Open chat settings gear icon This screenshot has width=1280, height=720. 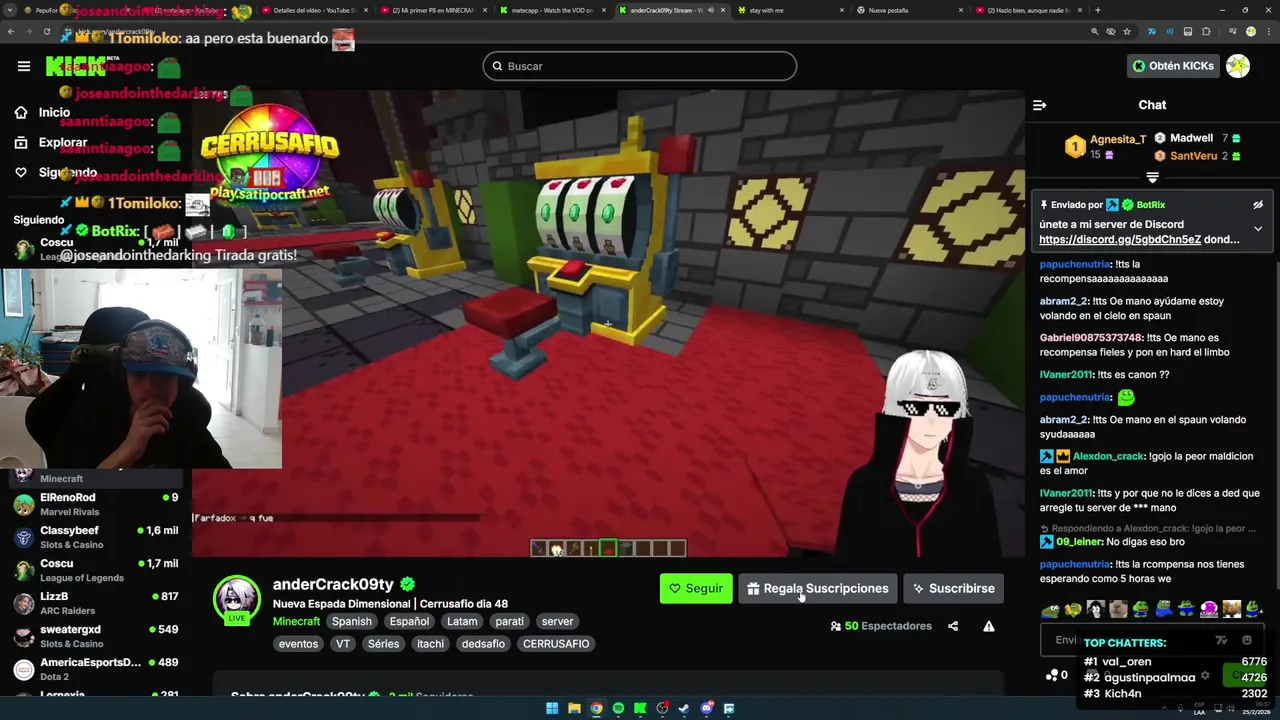1205,676
